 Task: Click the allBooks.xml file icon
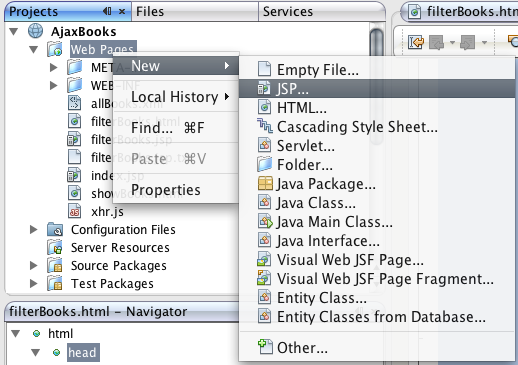click(74, 103)
